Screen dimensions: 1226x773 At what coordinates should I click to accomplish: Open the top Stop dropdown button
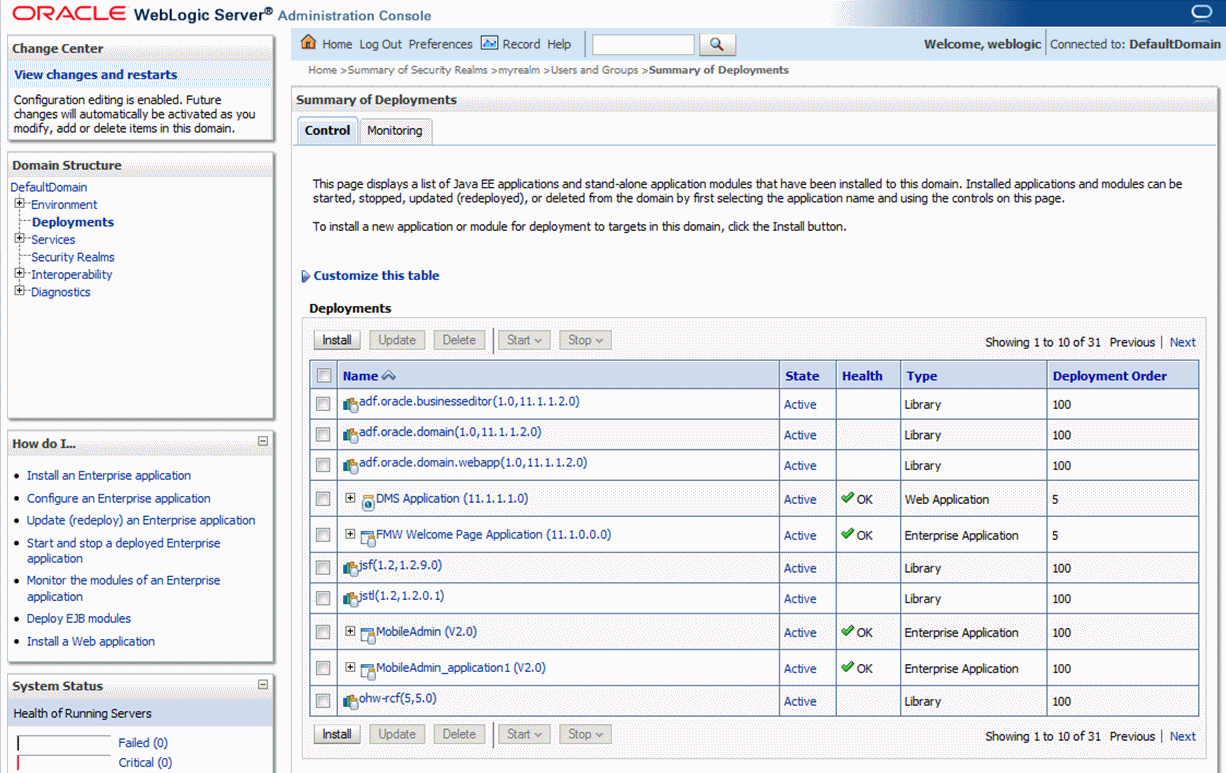[x=585, y=340]
